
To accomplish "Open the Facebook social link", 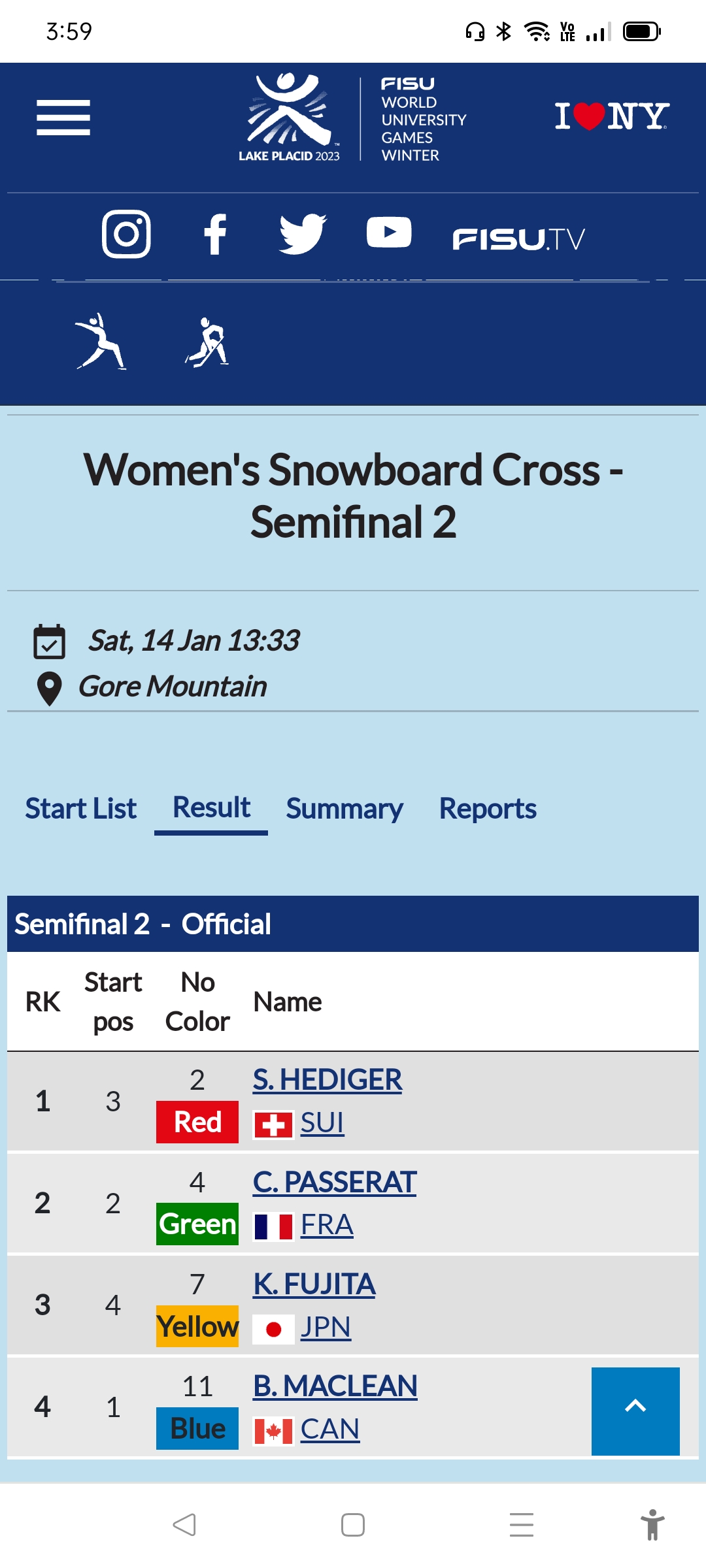I will 215,234.
